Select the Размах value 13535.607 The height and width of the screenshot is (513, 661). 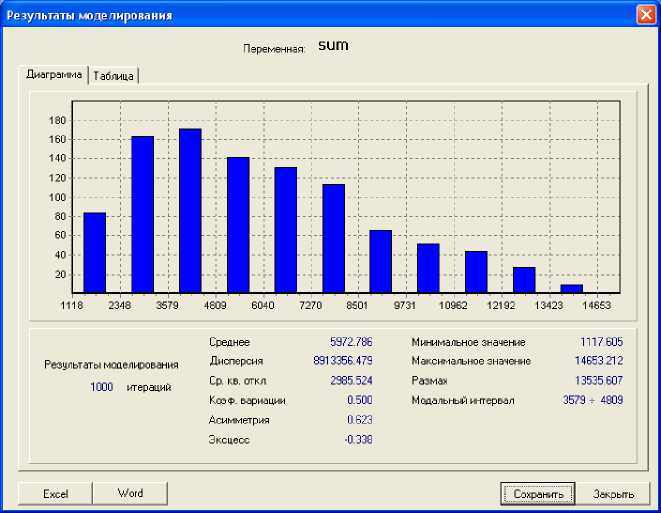pyautogui.click(x=597, y=381)
